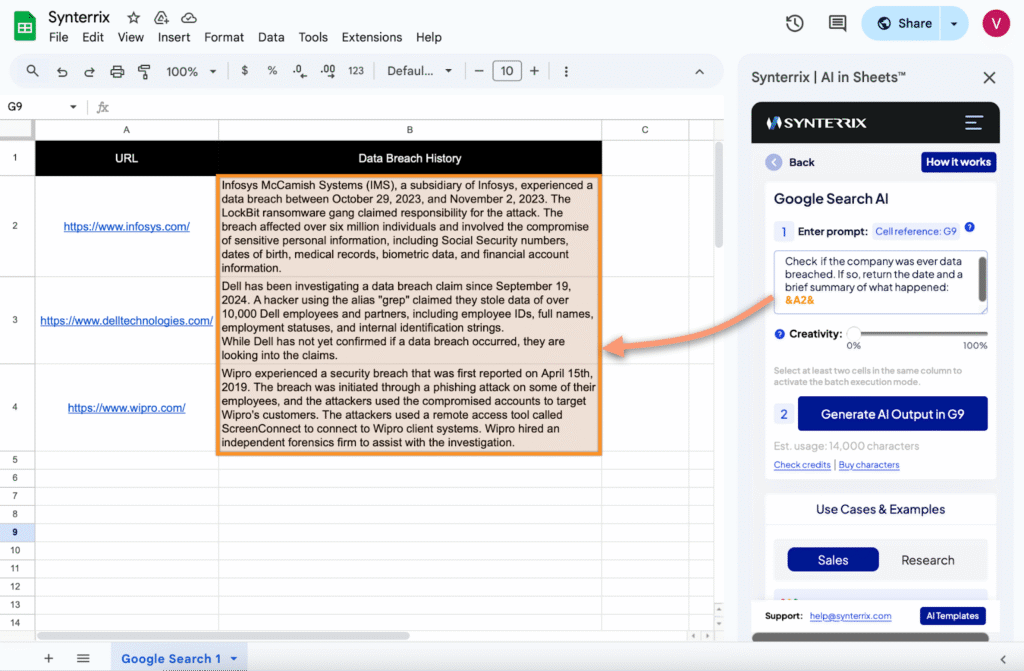The image size is (1024, 671).
Task: Open the File menu
Action: click(x=58, y=37)
